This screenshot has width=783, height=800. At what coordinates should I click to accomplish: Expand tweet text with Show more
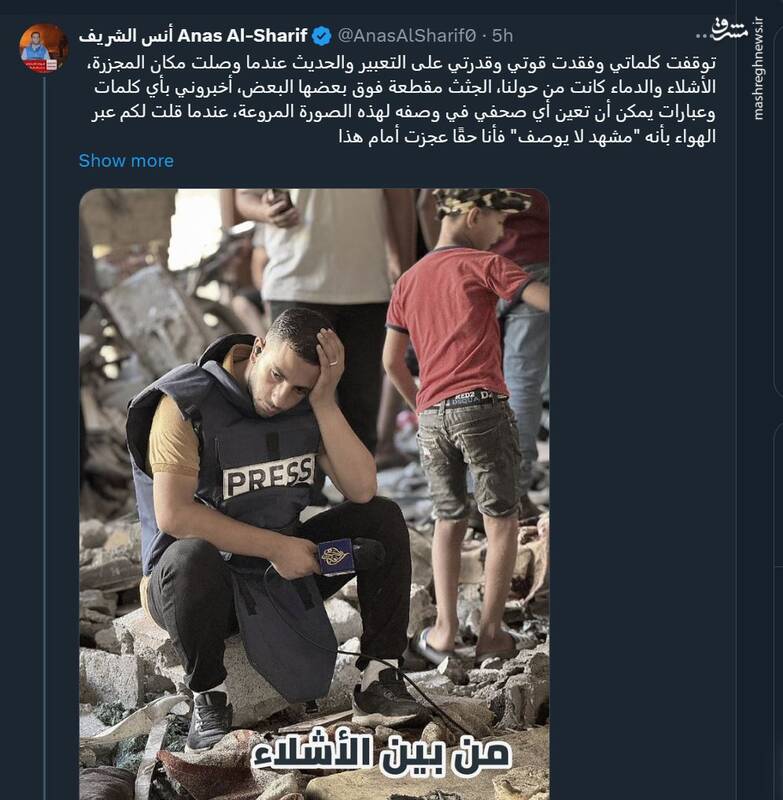point(126,160)
